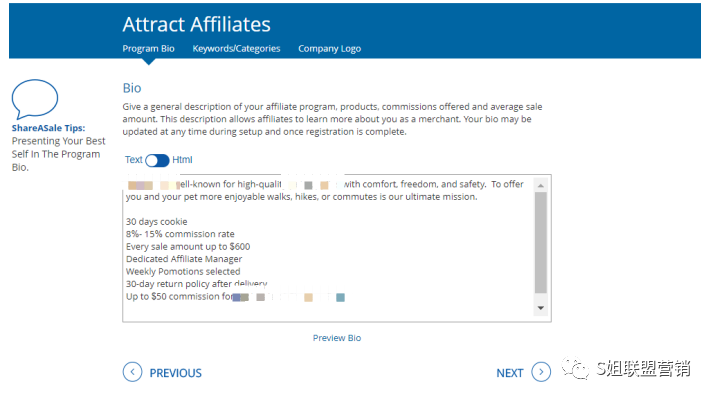The width and height of the screenshot is (713, 400).
Task: Click the Bio section heading
Action: point(132,88)
